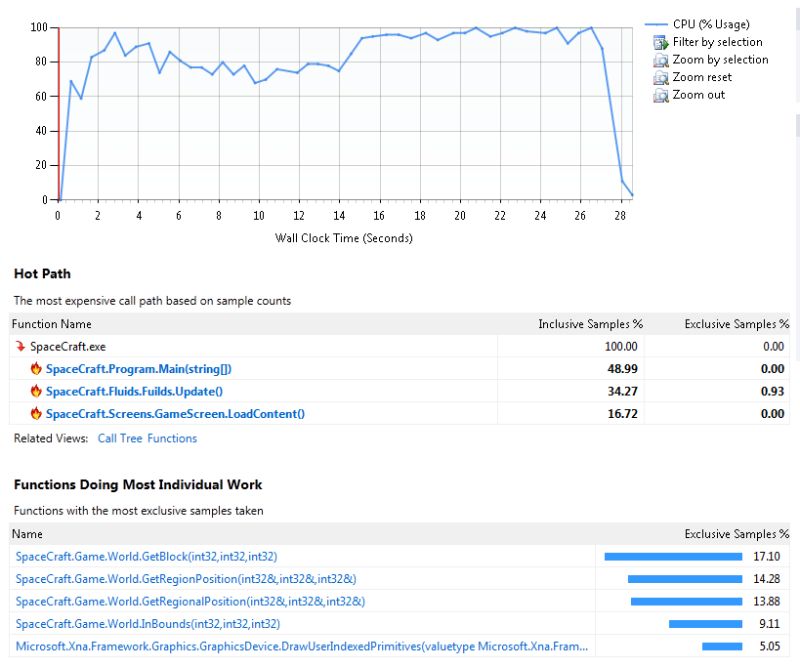Open World.InBounds(int32,int32,int32) function link
The height and width of the screenshot is (667, 800).
point(148,624)
